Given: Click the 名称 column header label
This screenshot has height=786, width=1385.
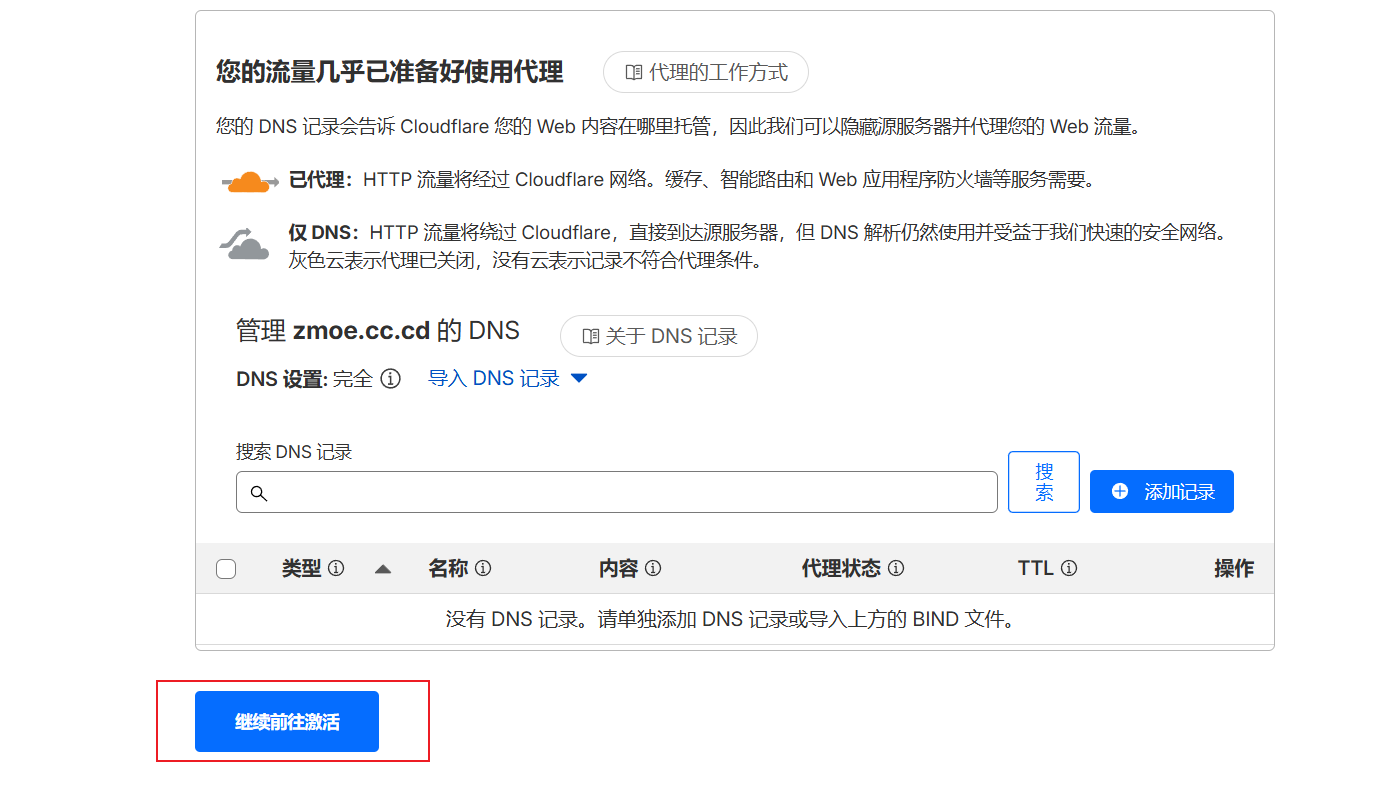Looking at the screenshot, I should point(448,569).
